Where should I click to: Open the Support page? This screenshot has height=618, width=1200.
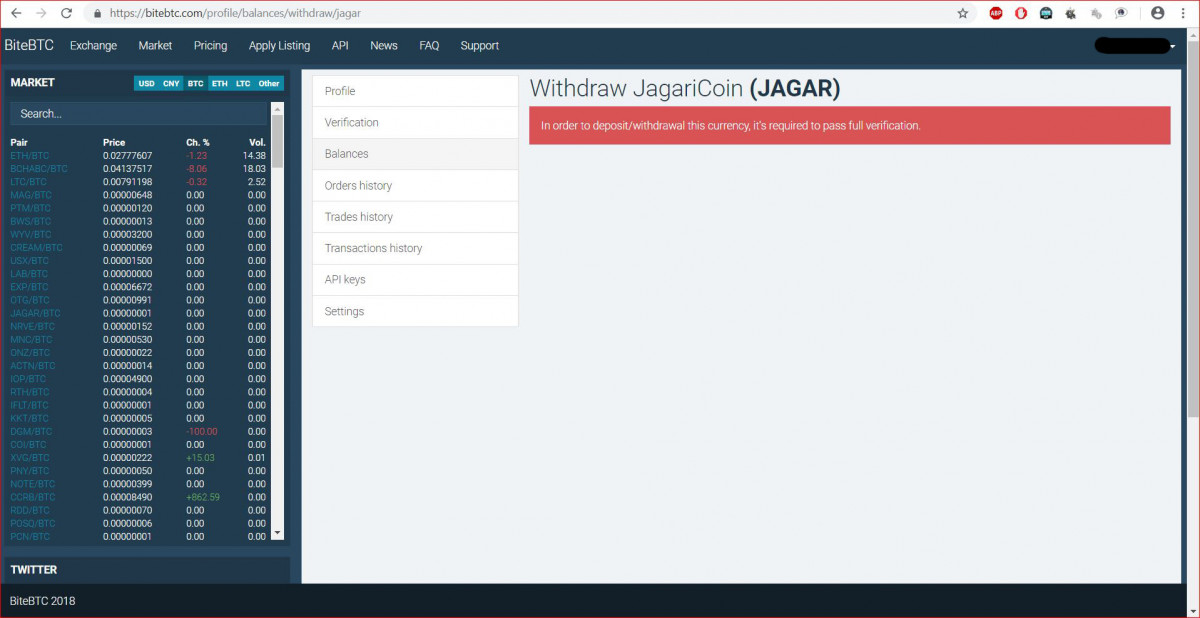tap(479, 46)
